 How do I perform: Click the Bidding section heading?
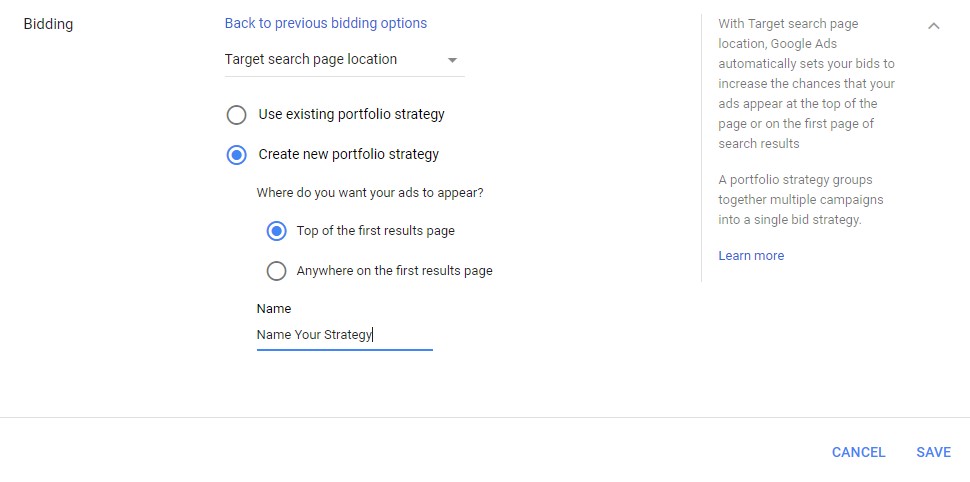pos(48,24)
